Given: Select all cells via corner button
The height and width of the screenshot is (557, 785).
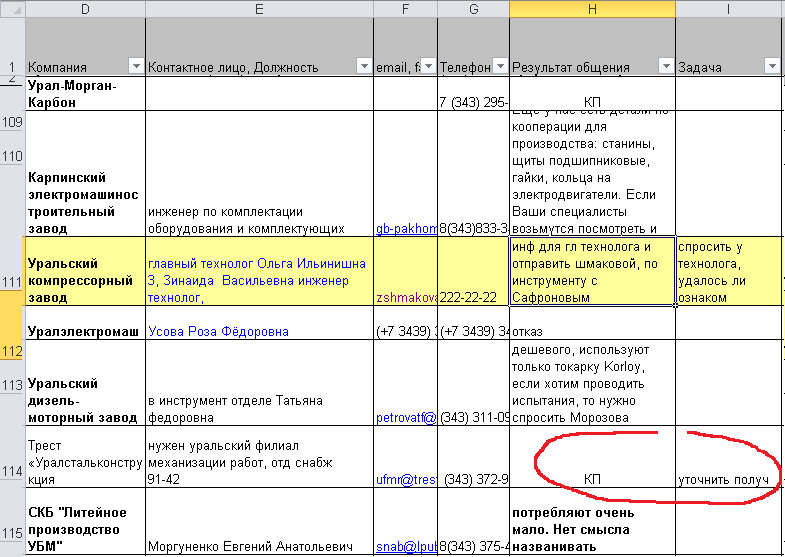Looking at the screenshot, I should tap(13, 9).
